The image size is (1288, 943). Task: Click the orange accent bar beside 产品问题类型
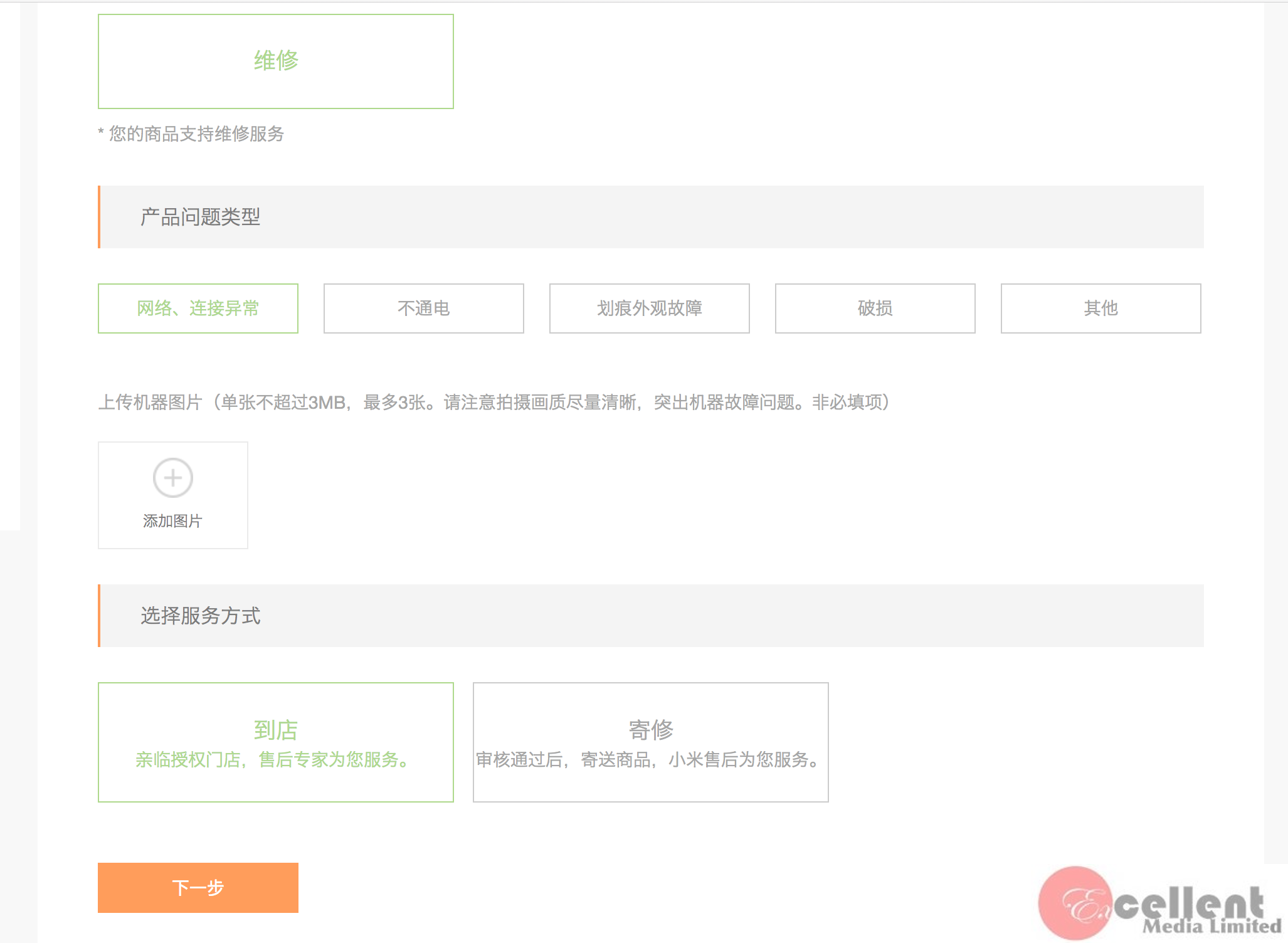(99, 217)
